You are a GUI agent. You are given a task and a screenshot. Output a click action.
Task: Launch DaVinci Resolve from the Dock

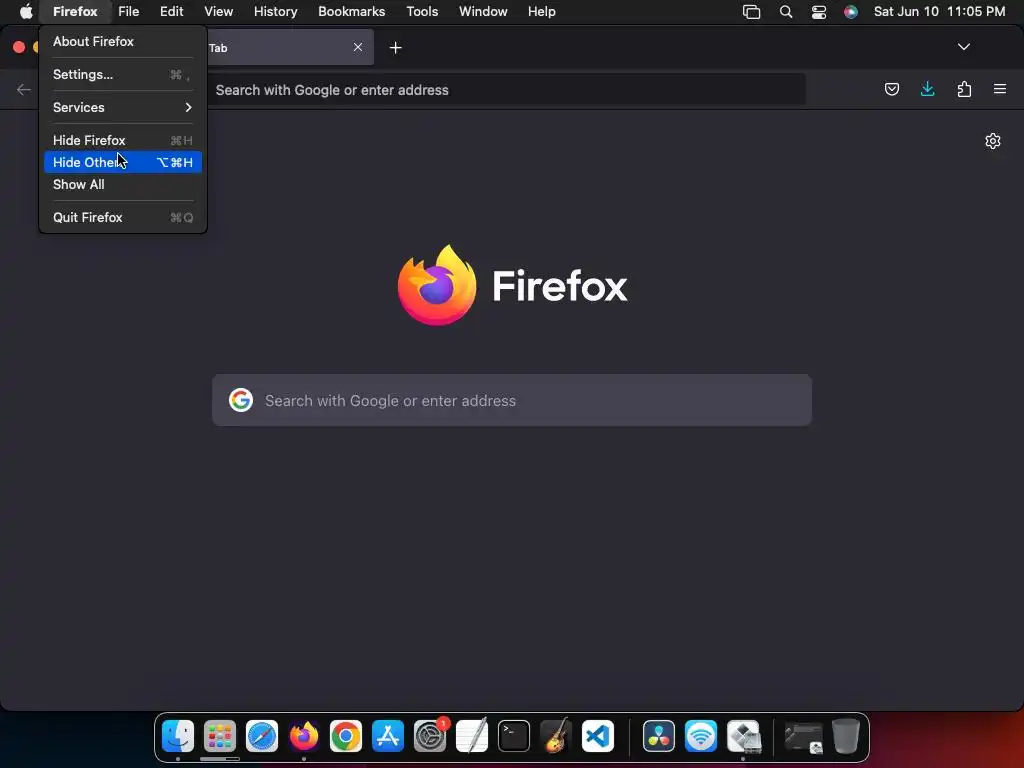click(x=658, y=736)
